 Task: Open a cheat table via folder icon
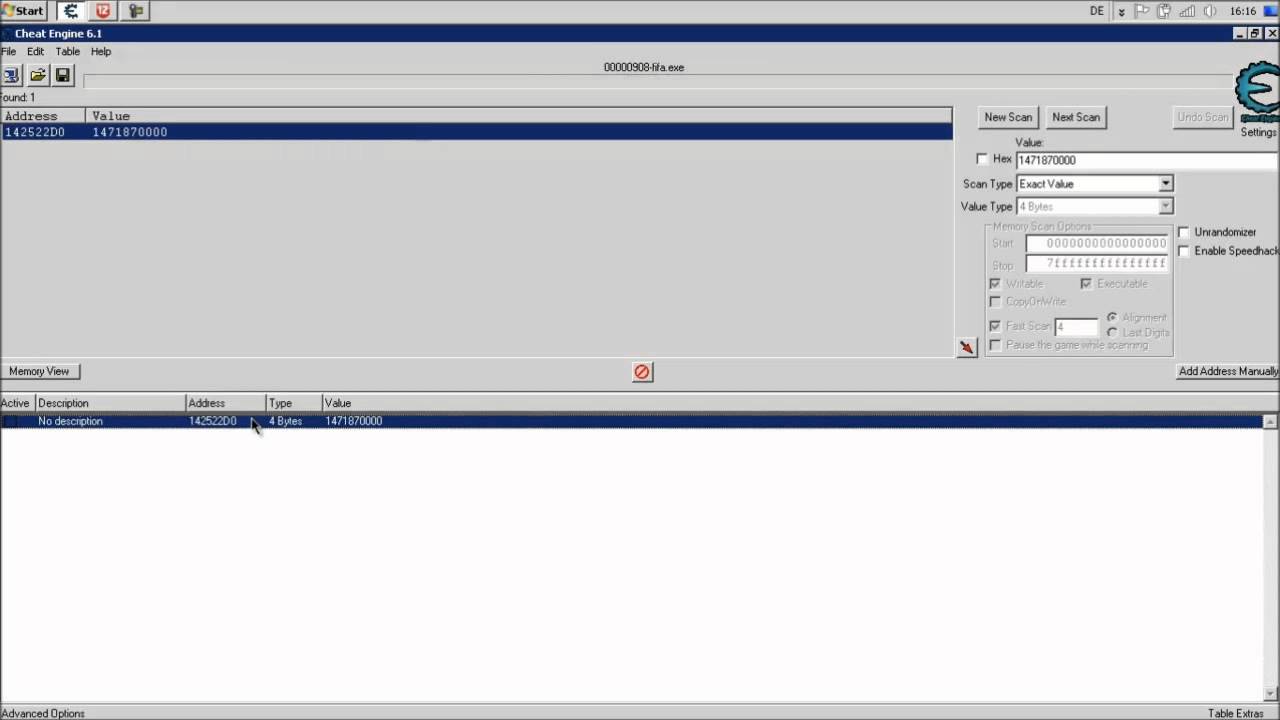[x=38, y=75]
